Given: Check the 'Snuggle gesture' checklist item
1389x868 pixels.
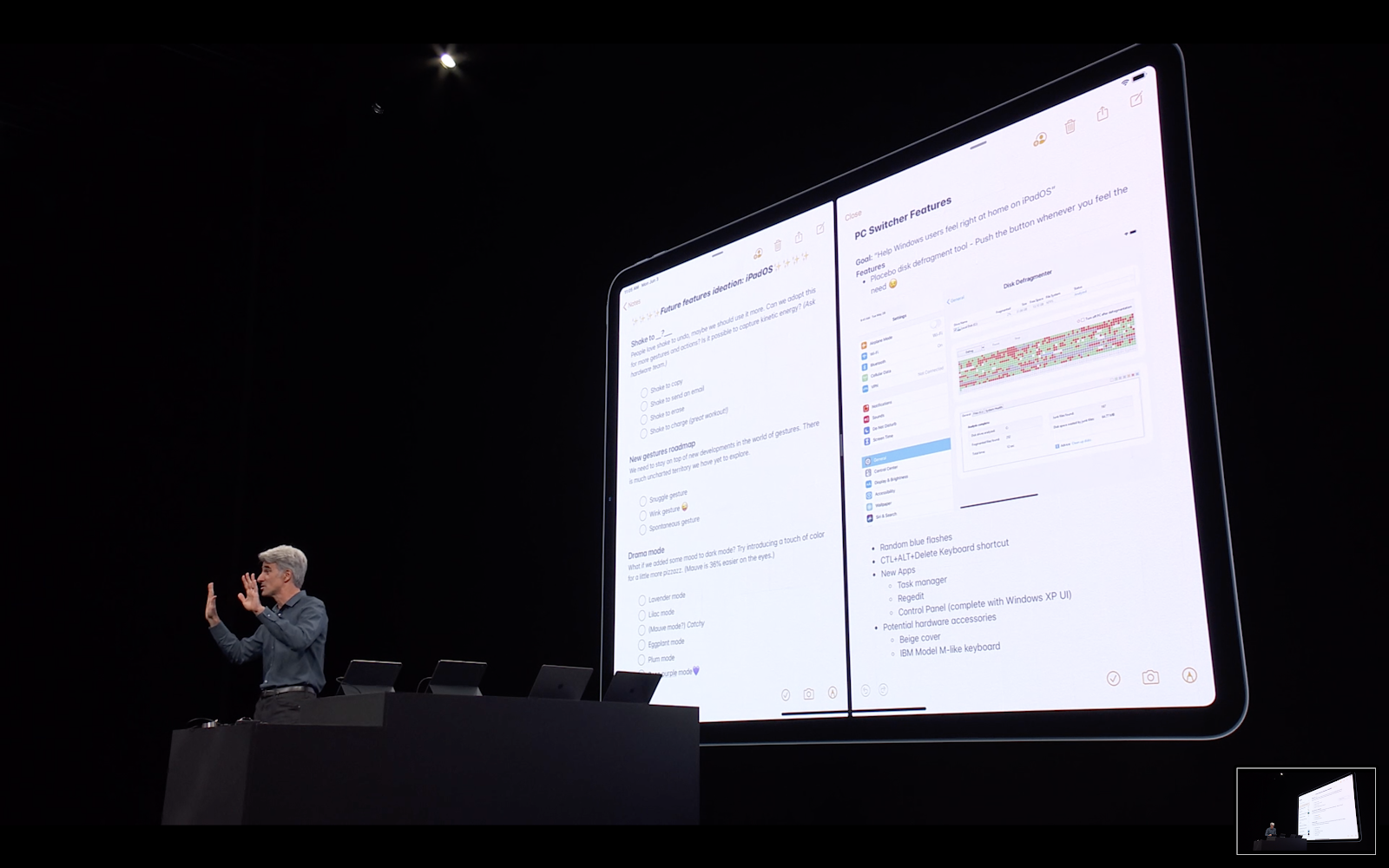Looking at the screenshot, I should pyautogui.click(x=643, y=502).
